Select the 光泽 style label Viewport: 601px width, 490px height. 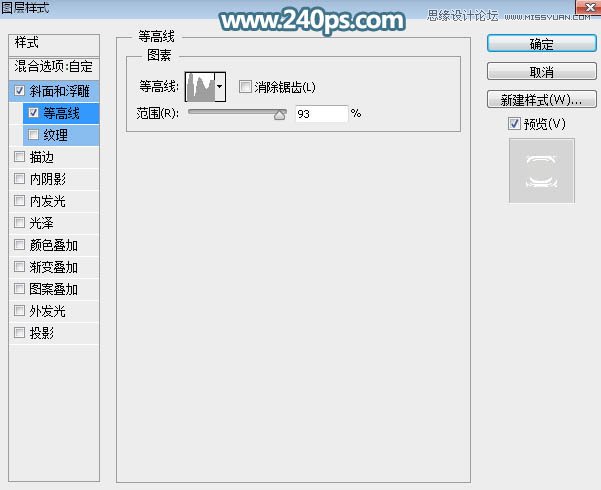click(x=41, y=223)
